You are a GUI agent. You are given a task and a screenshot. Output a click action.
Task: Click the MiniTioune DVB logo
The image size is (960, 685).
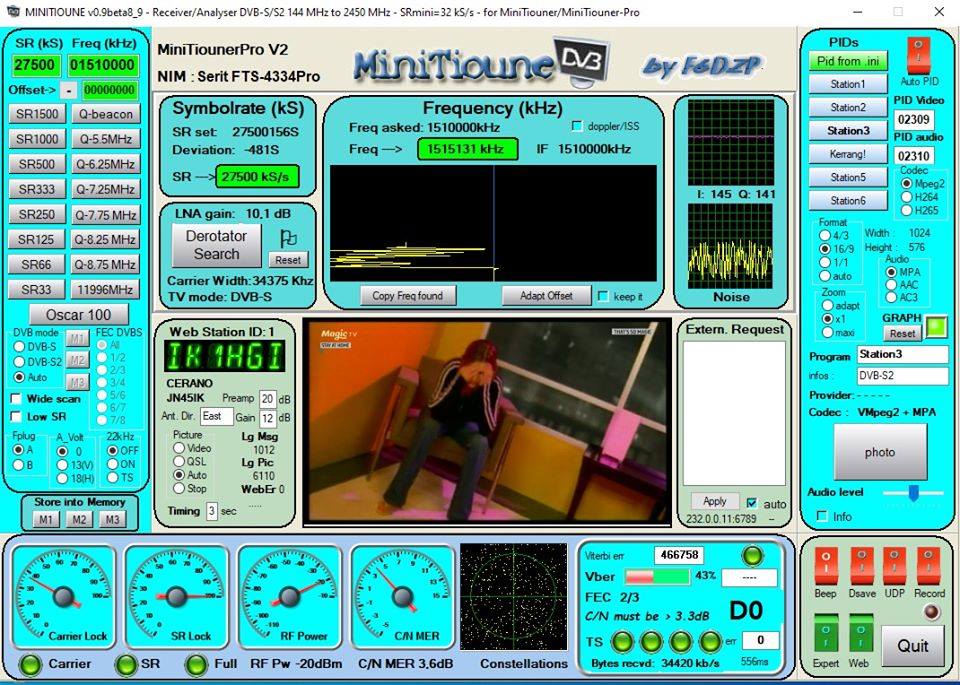coord(482,62)
